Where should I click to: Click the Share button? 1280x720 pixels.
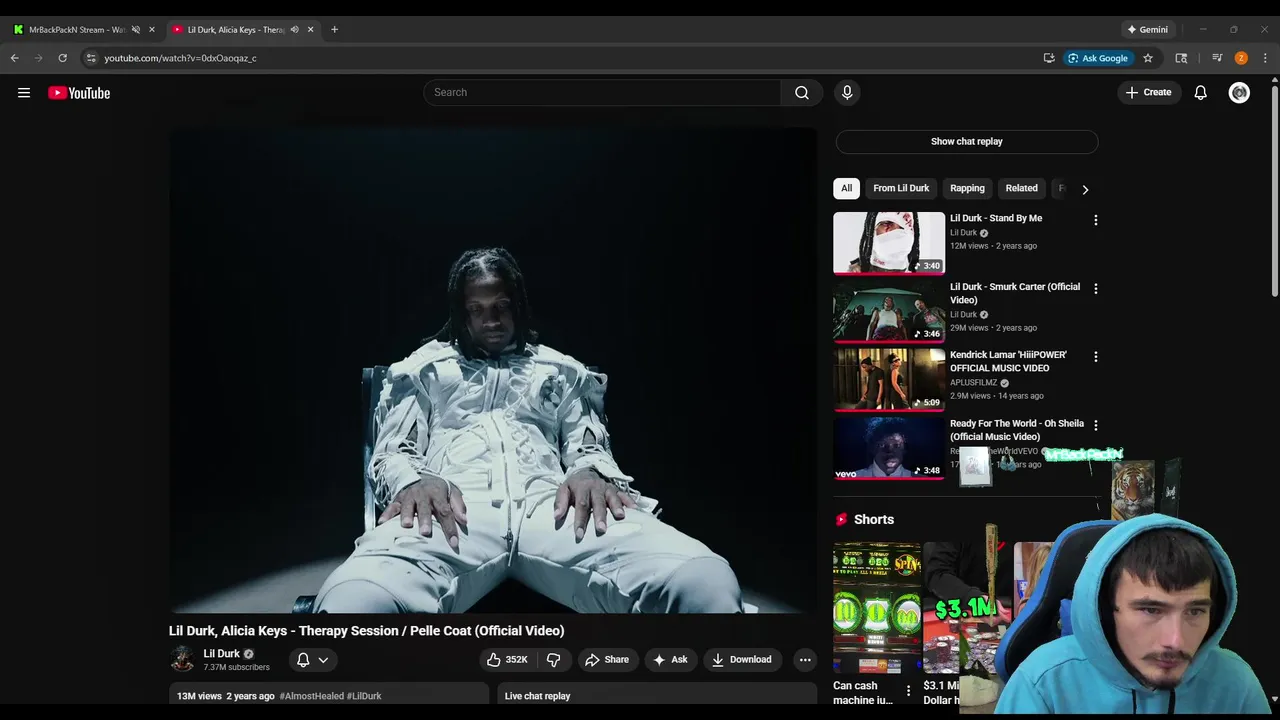pos(607,659)
